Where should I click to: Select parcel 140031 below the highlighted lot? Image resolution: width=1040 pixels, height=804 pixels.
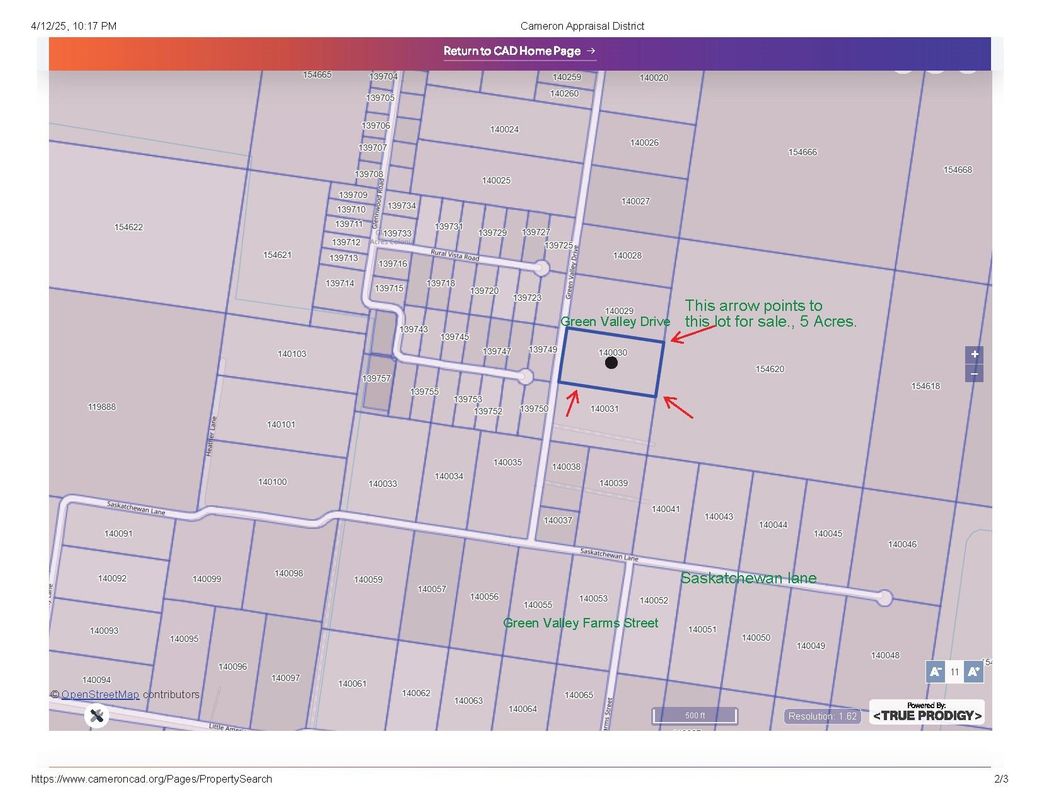click(604, 409)
